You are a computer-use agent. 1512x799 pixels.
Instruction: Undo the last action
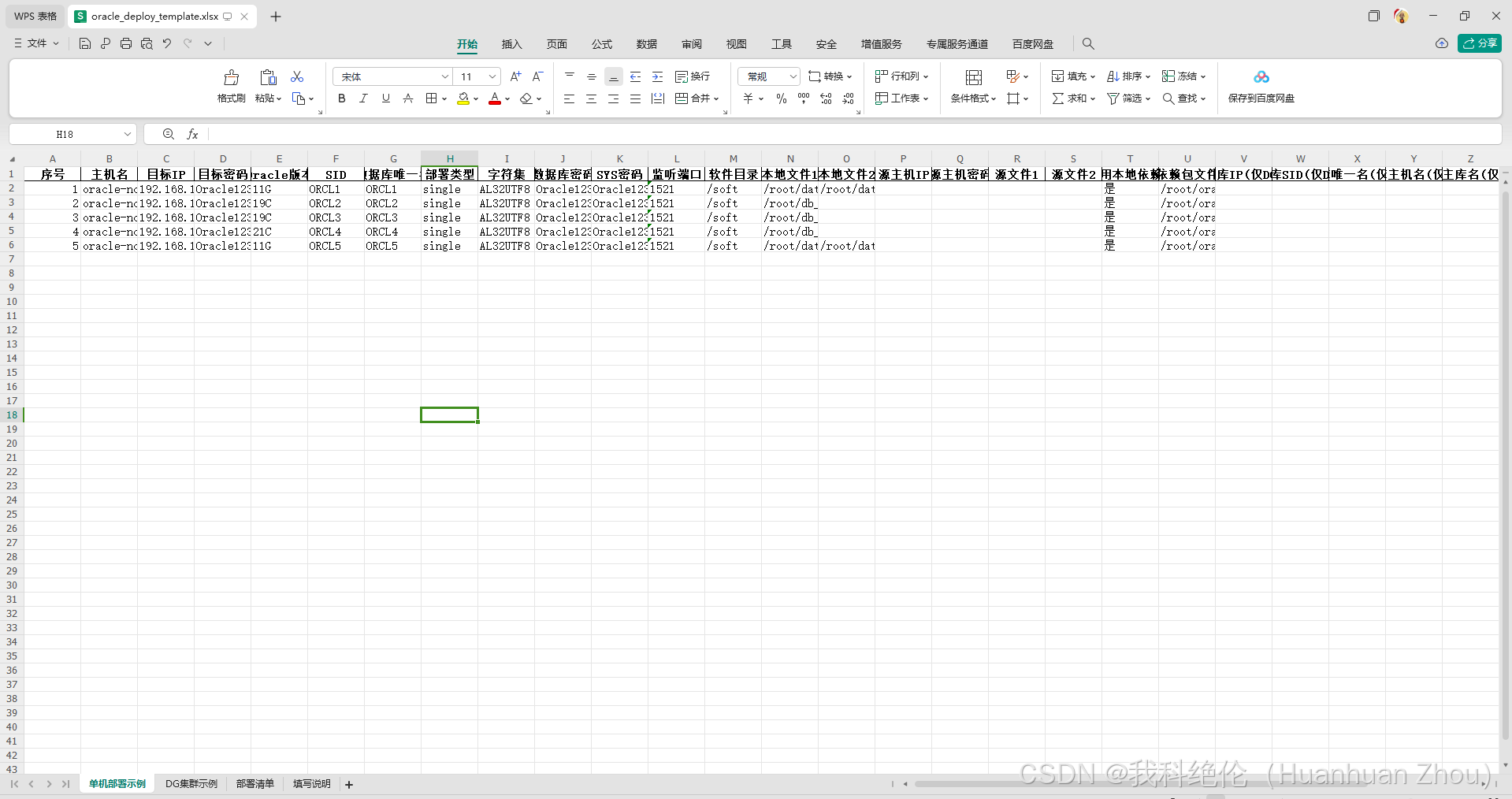pyautogui.click(x=167, y=43)
